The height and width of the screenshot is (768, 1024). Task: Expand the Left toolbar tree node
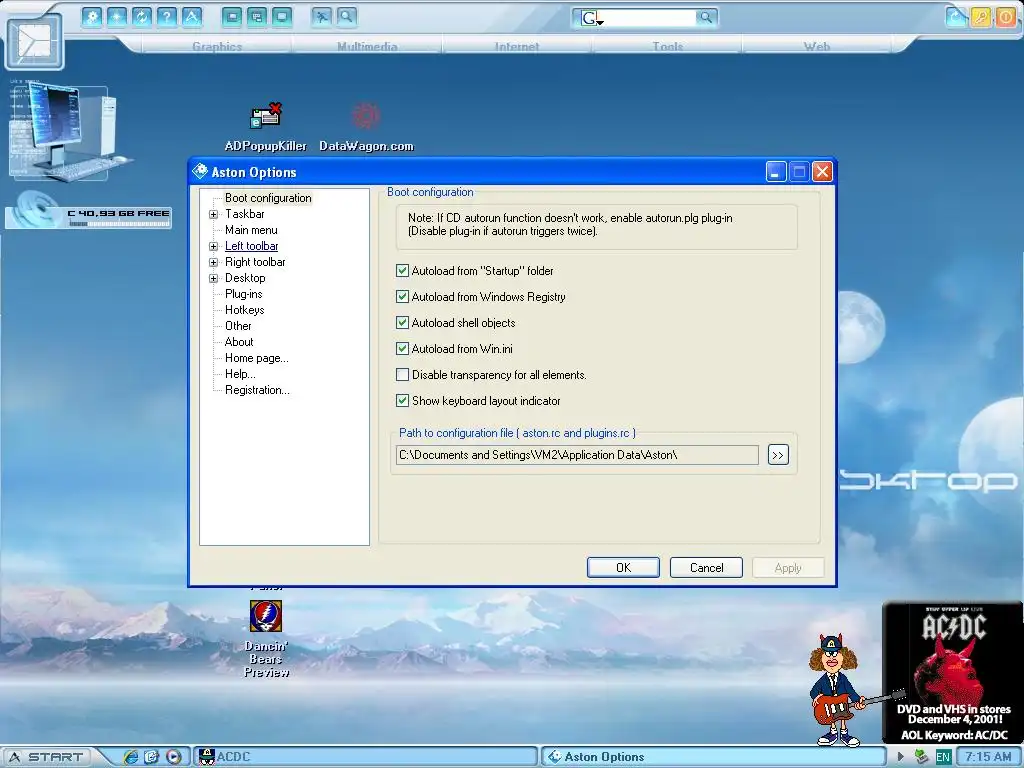pos(214,246)
